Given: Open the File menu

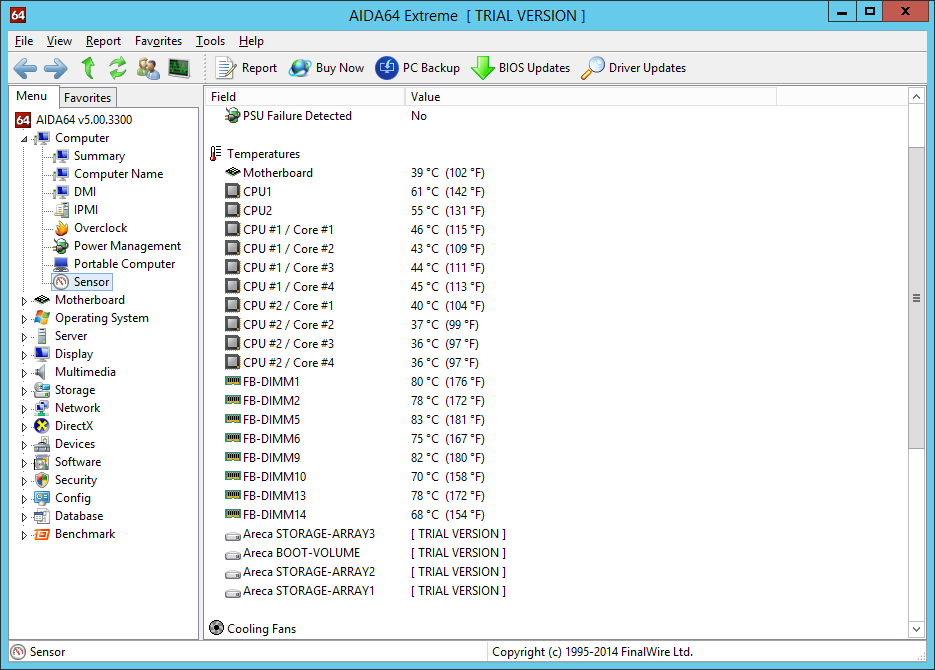Looking at the screenshot, I should (24, 41).
